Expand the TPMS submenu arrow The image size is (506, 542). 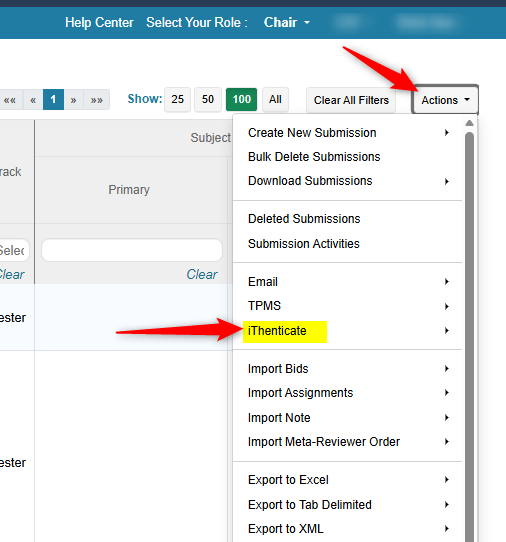[x=447, y=306]
